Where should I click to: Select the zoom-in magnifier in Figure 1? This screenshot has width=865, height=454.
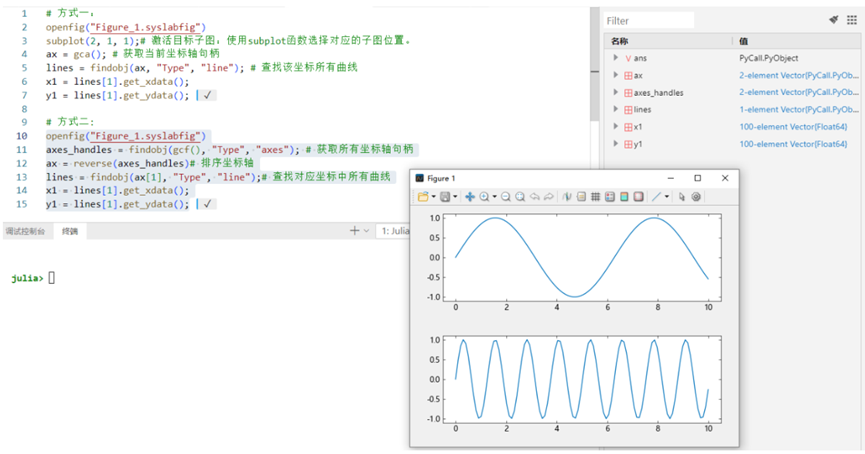[484, 197]
